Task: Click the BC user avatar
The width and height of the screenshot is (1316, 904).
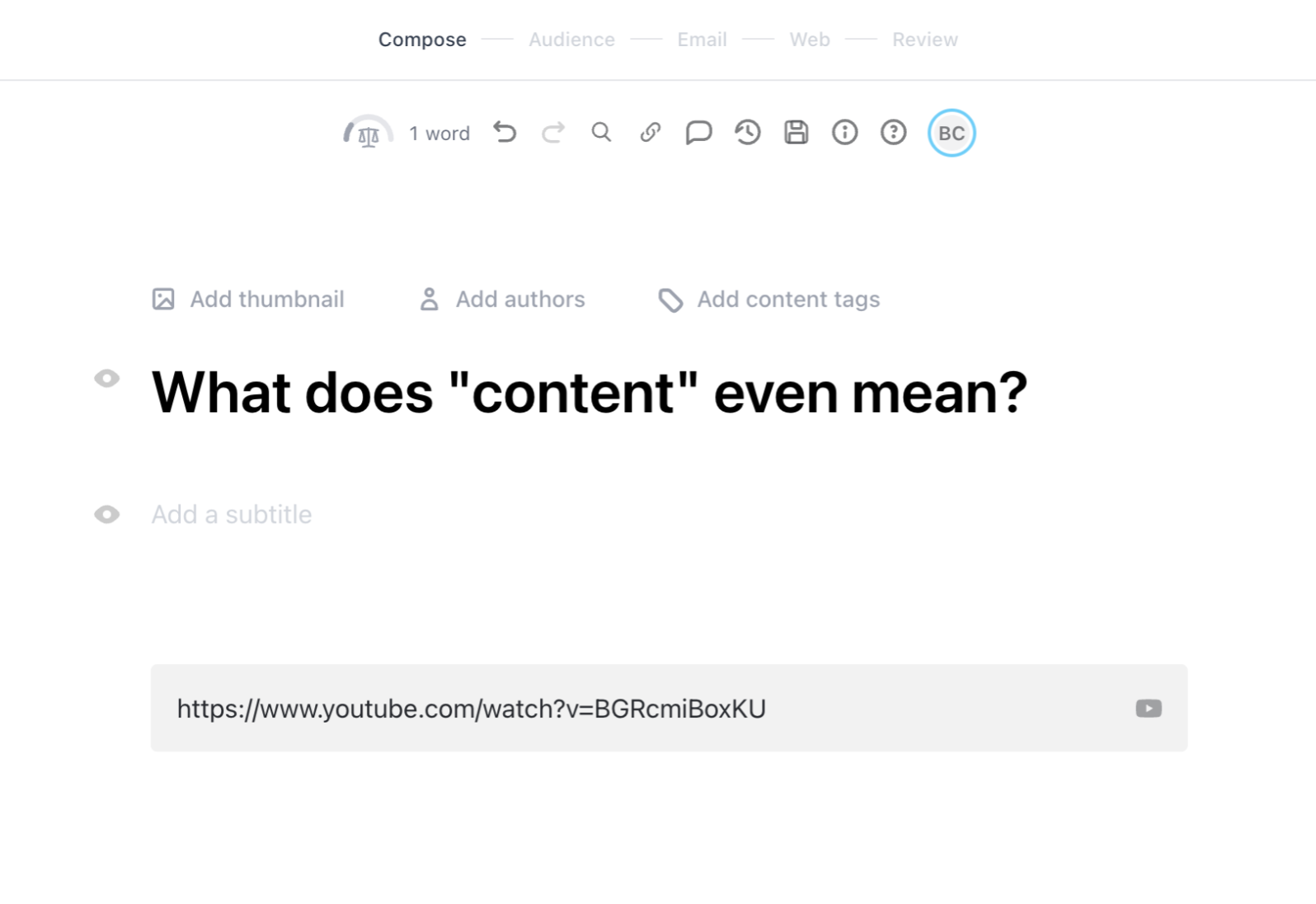Action: tap(951, 133)
